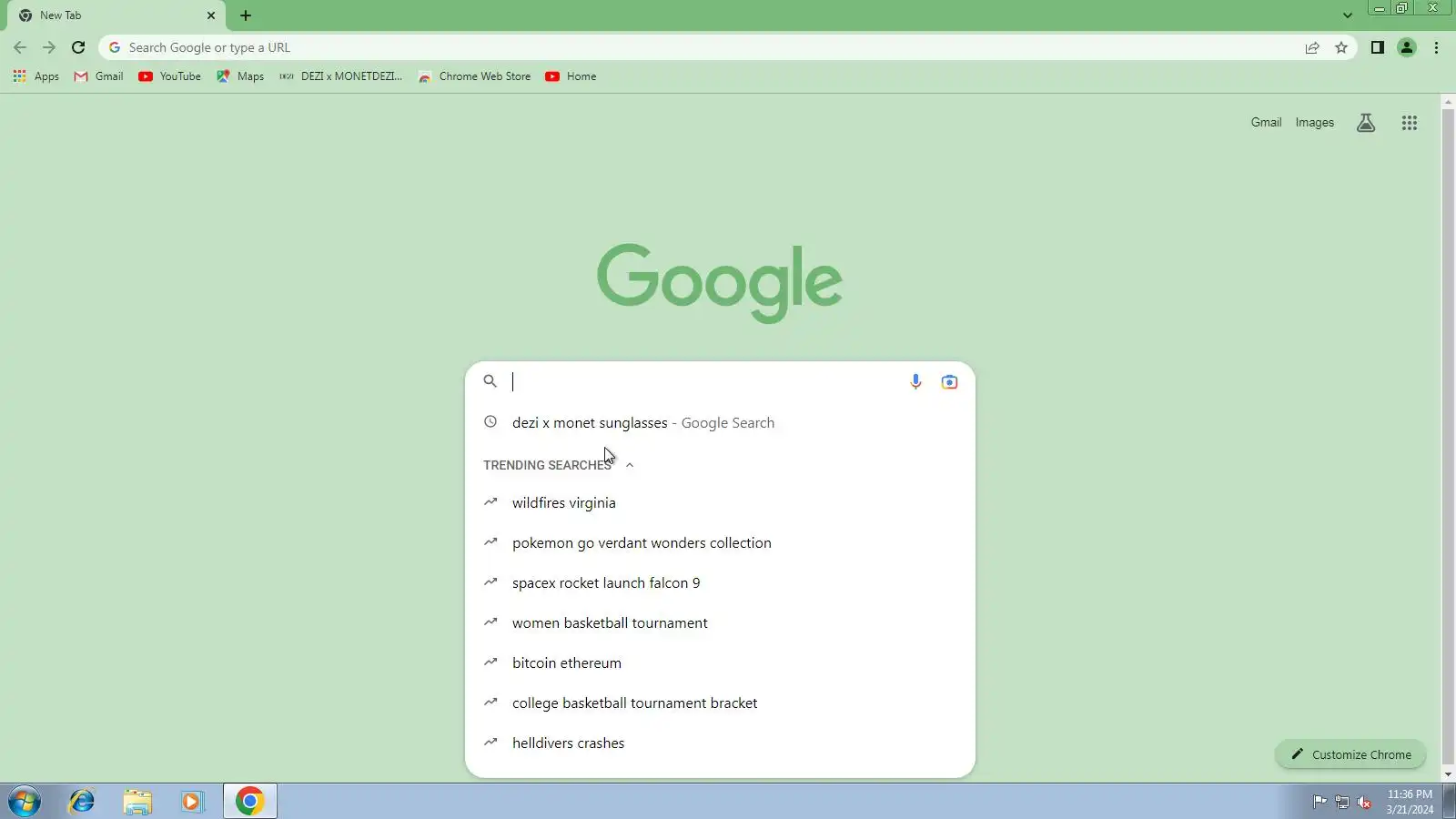The height and width of the screenshot is (819, 1456).
Task: Bookmark this tab with the star icon
Action: (x=1341, y=47)
